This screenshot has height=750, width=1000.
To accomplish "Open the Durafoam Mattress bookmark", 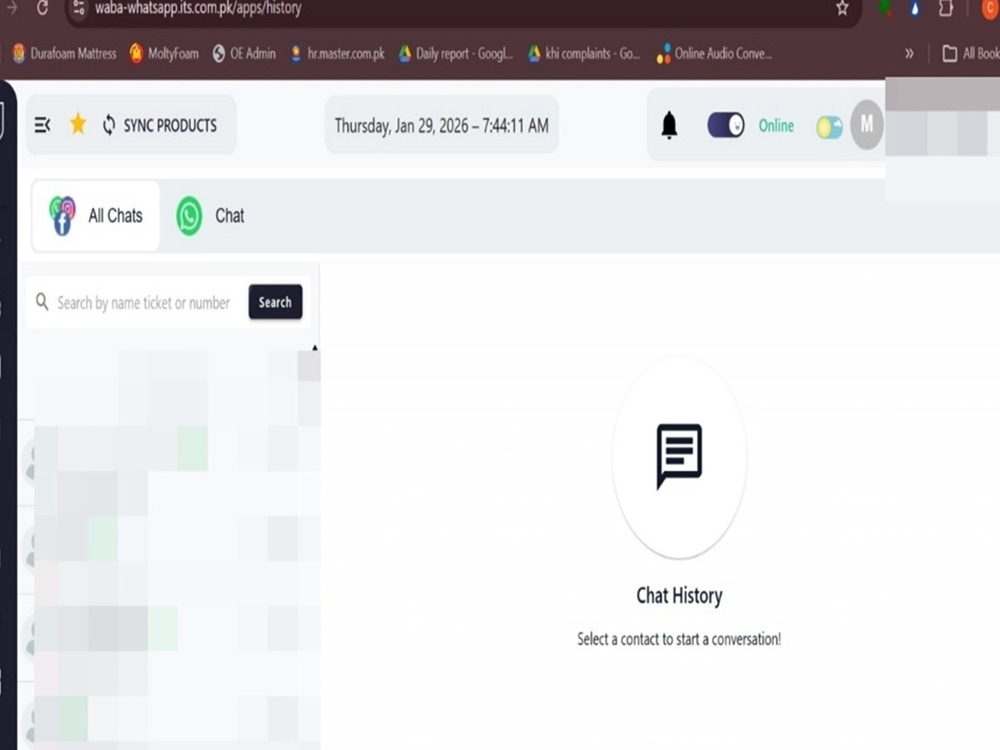I will click(64, 54).
